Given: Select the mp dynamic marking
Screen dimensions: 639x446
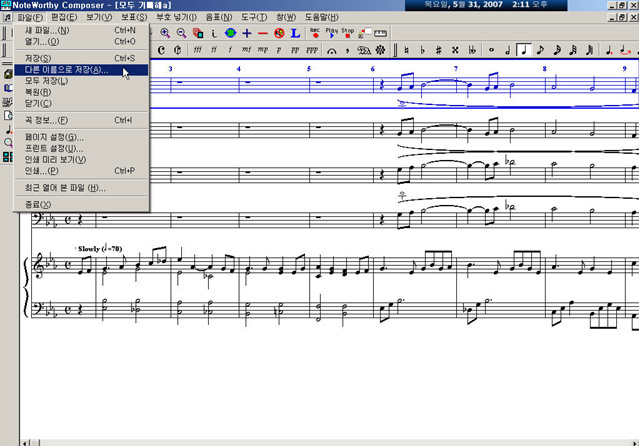Looking at the screenshot, I should pyautogui.click(x=263, y=50).
